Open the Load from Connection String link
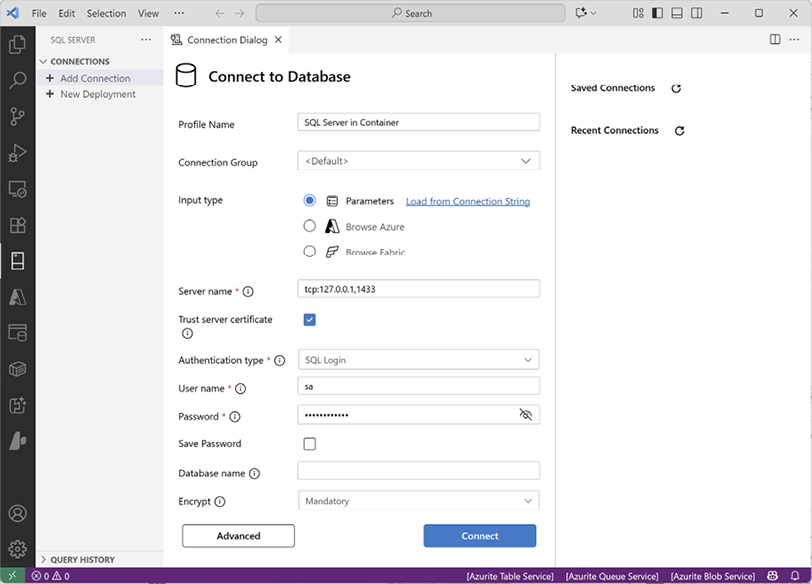This screenshot has height=584, width=812. pyautogui.click(x=467, y=200)
